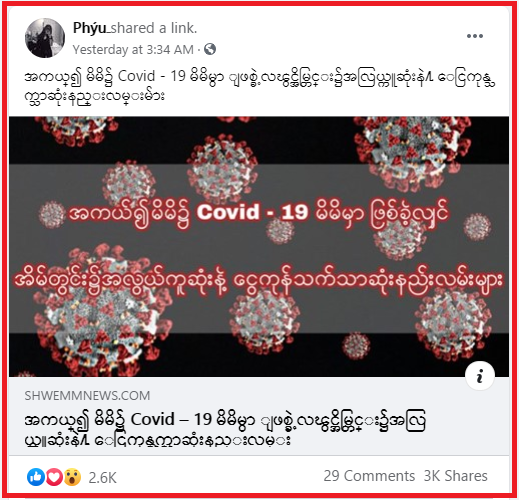Open the bold link title below SHWEMMNEWS.COM

point(225,429)
